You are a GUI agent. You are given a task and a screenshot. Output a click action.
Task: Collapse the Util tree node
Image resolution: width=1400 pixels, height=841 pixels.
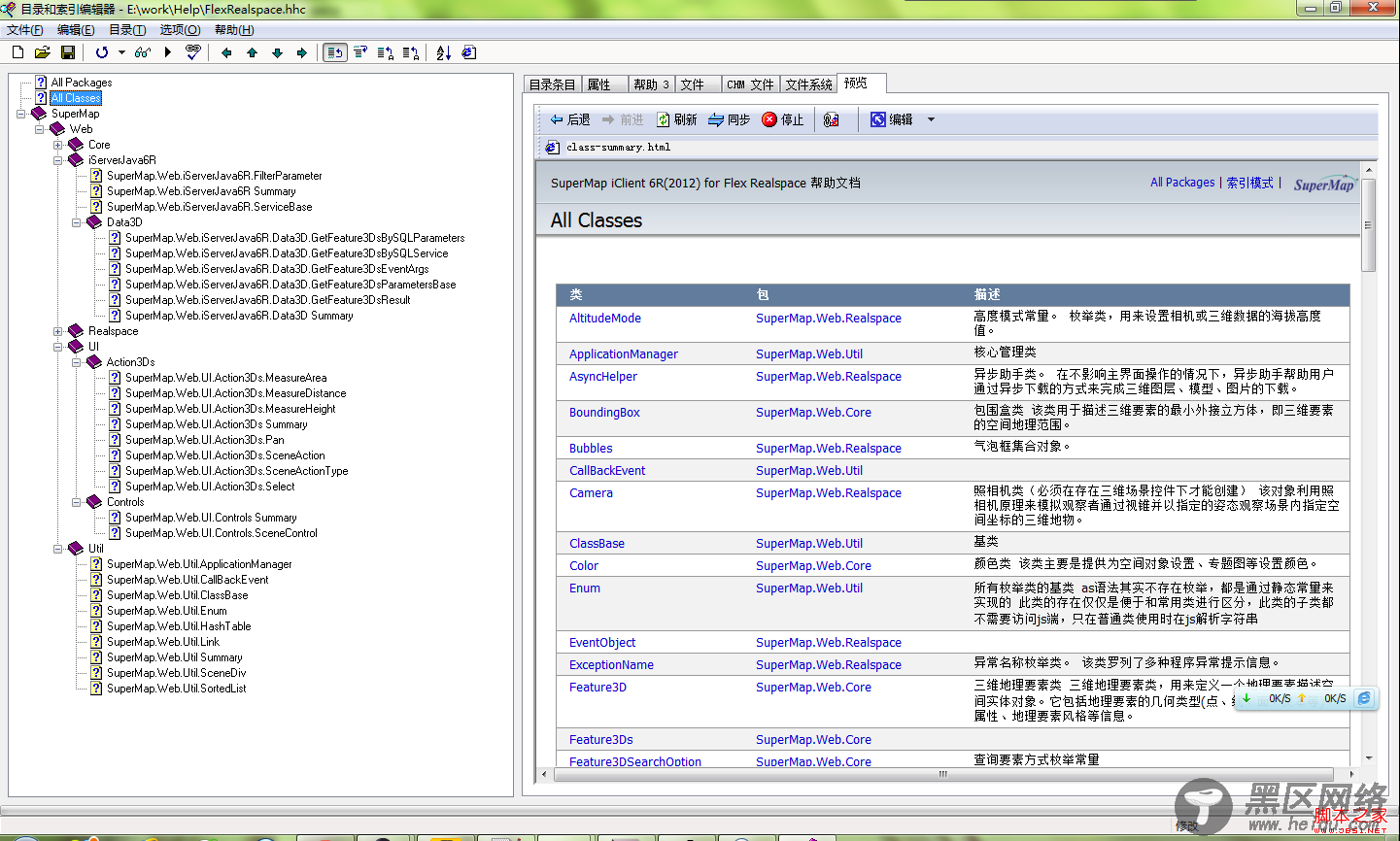click(x=58, y=549)
